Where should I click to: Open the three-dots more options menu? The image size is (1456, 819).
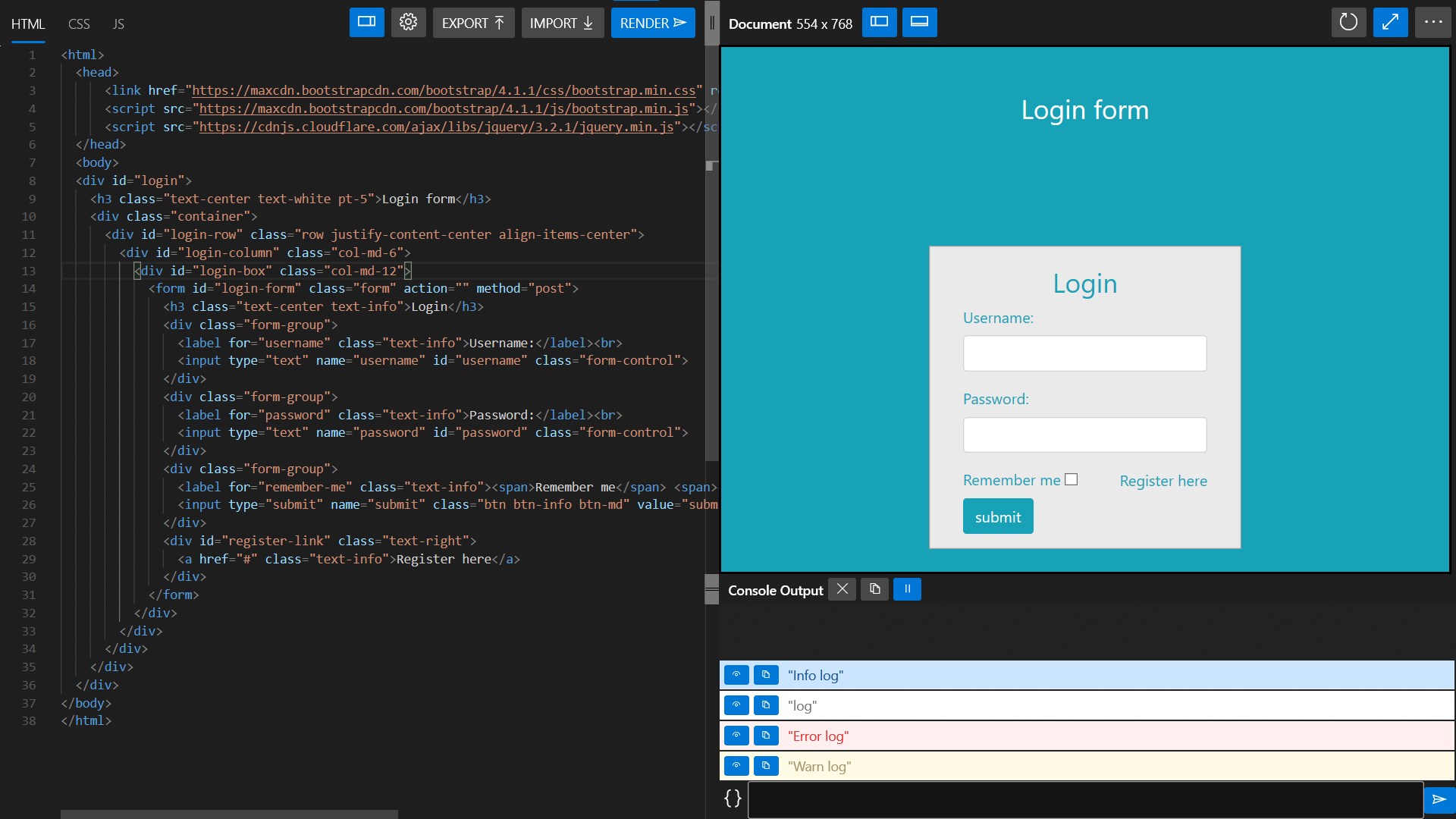1432,23
